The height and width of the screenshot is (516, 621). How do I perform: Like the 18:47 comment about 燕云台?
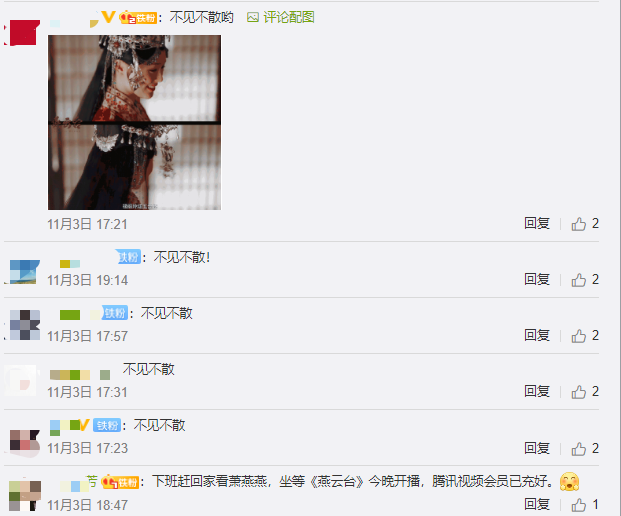click(579, 505)
